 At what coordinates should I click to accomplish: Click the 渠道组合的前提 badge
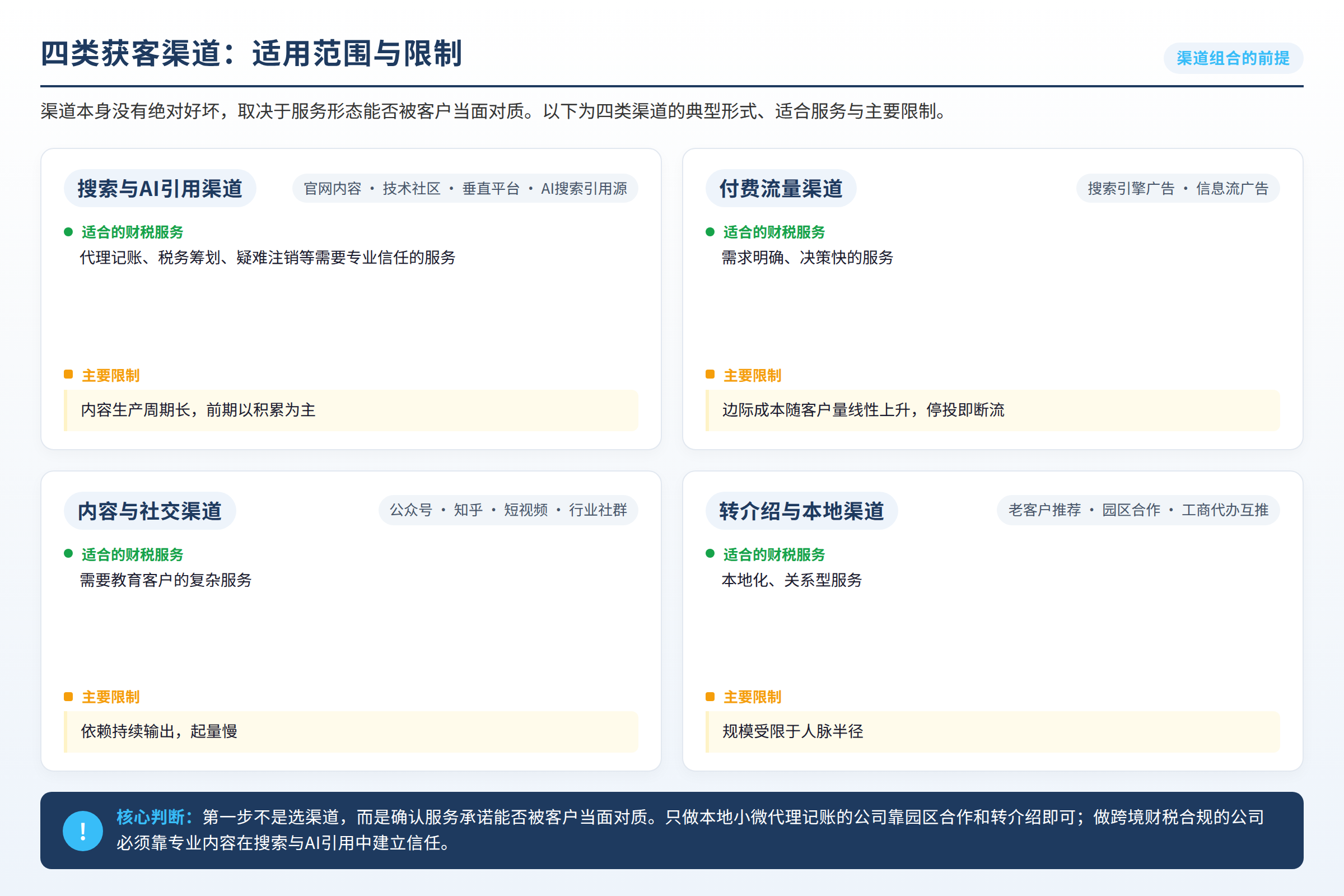tap(1233, 58)
